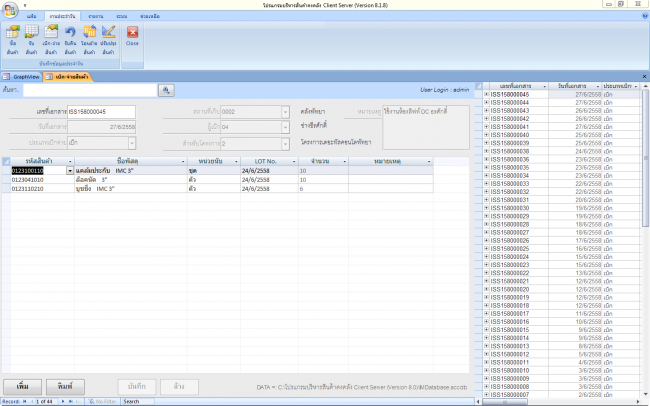Click the เพิ่ม add button
This screenshot has width=650, height=406.
(22, 387)
